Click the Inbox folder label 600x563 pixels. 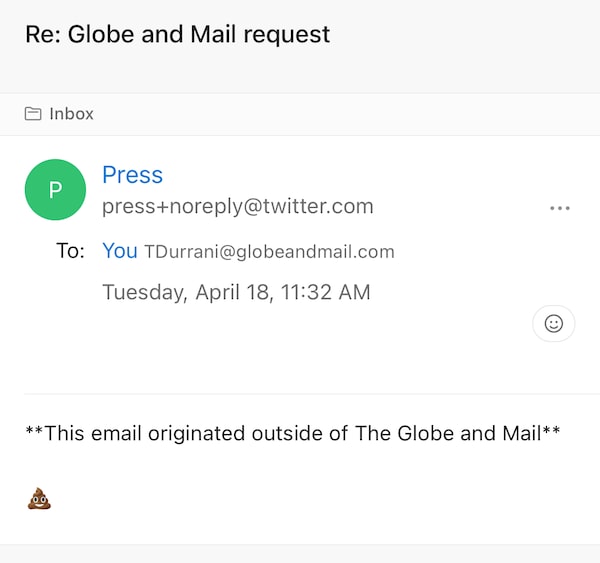[71, 114]
